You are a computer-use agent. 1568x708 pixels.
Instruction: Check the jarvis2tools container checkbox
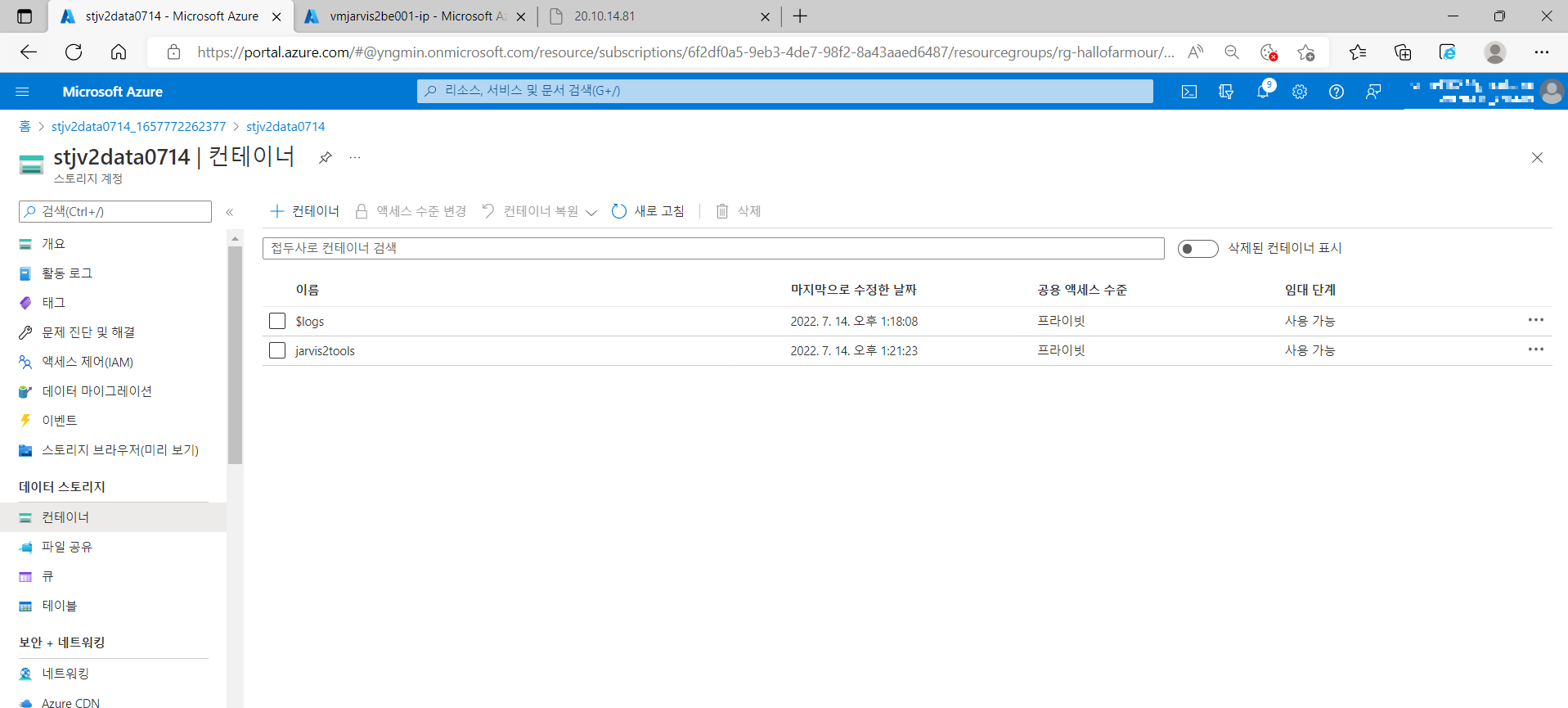tap(277, 350)
